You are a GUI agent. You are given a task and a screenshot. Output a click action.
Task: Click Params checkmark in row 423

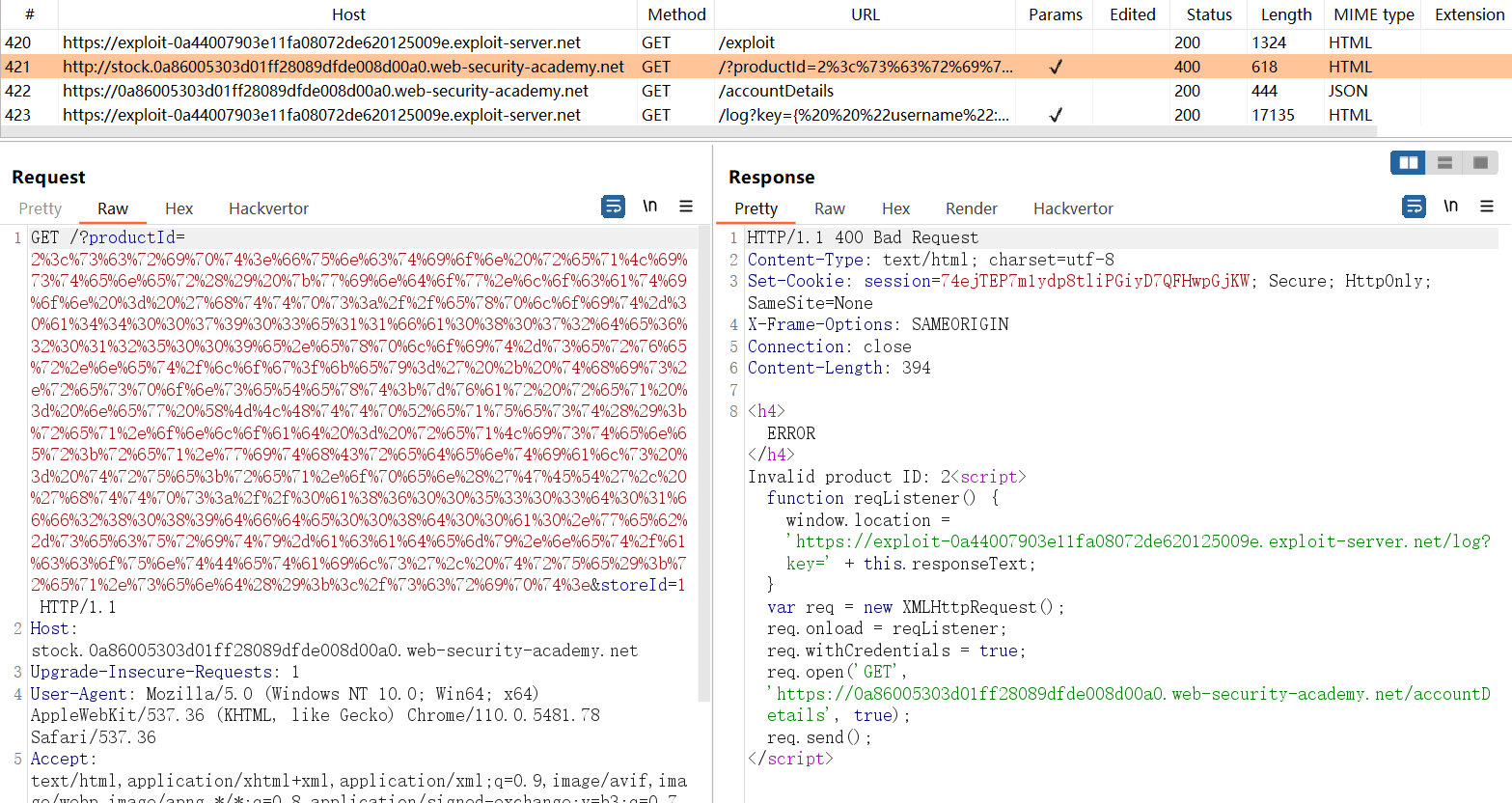coord(1056,115)
